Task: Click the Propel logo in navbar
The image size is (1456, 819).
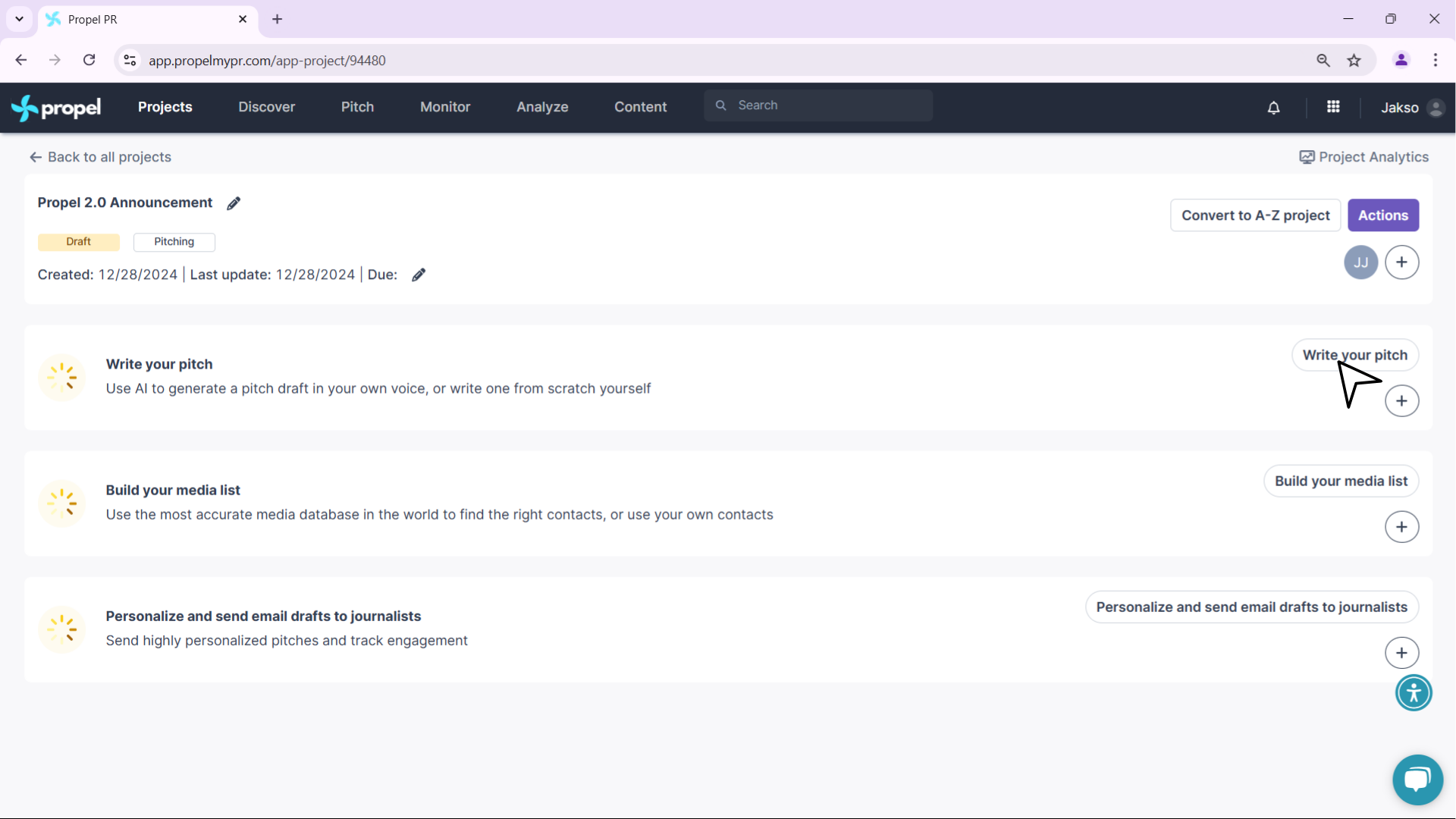Action: [56, 108]
